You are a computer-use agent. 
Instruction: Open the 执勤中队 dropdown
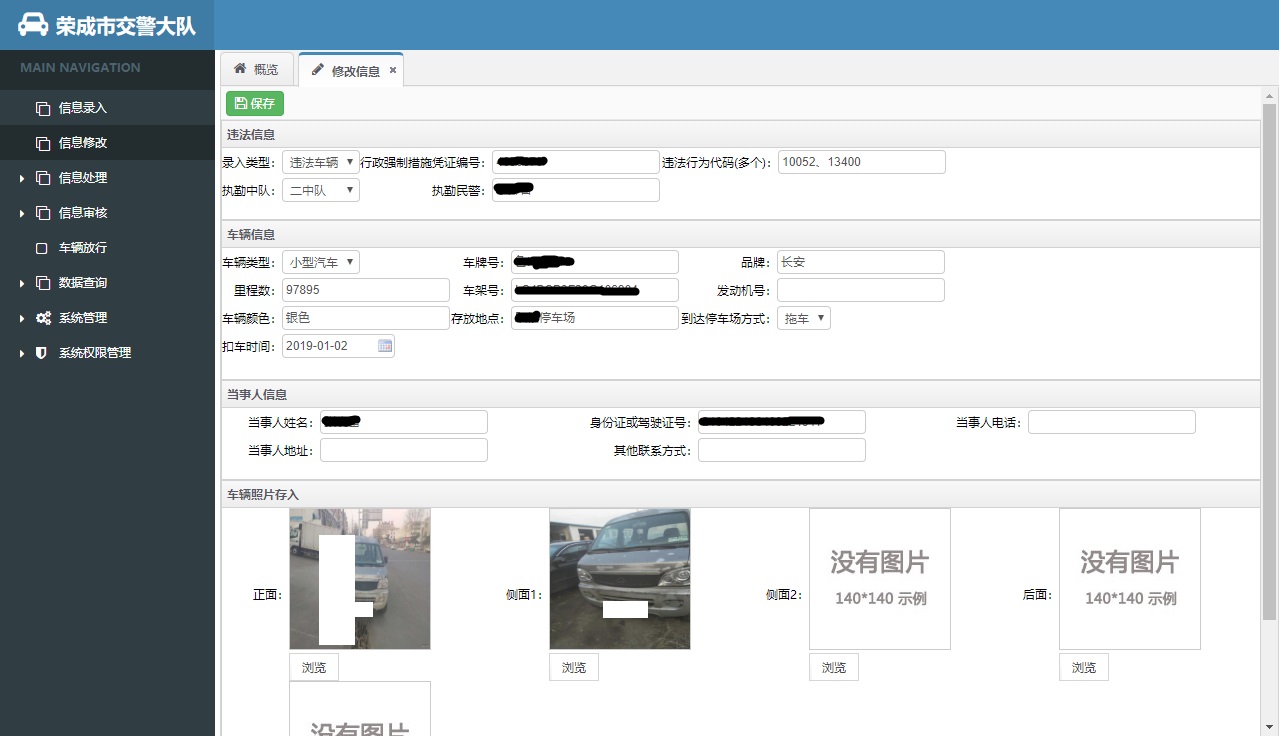pyautogui.click(x=321, y=190)
